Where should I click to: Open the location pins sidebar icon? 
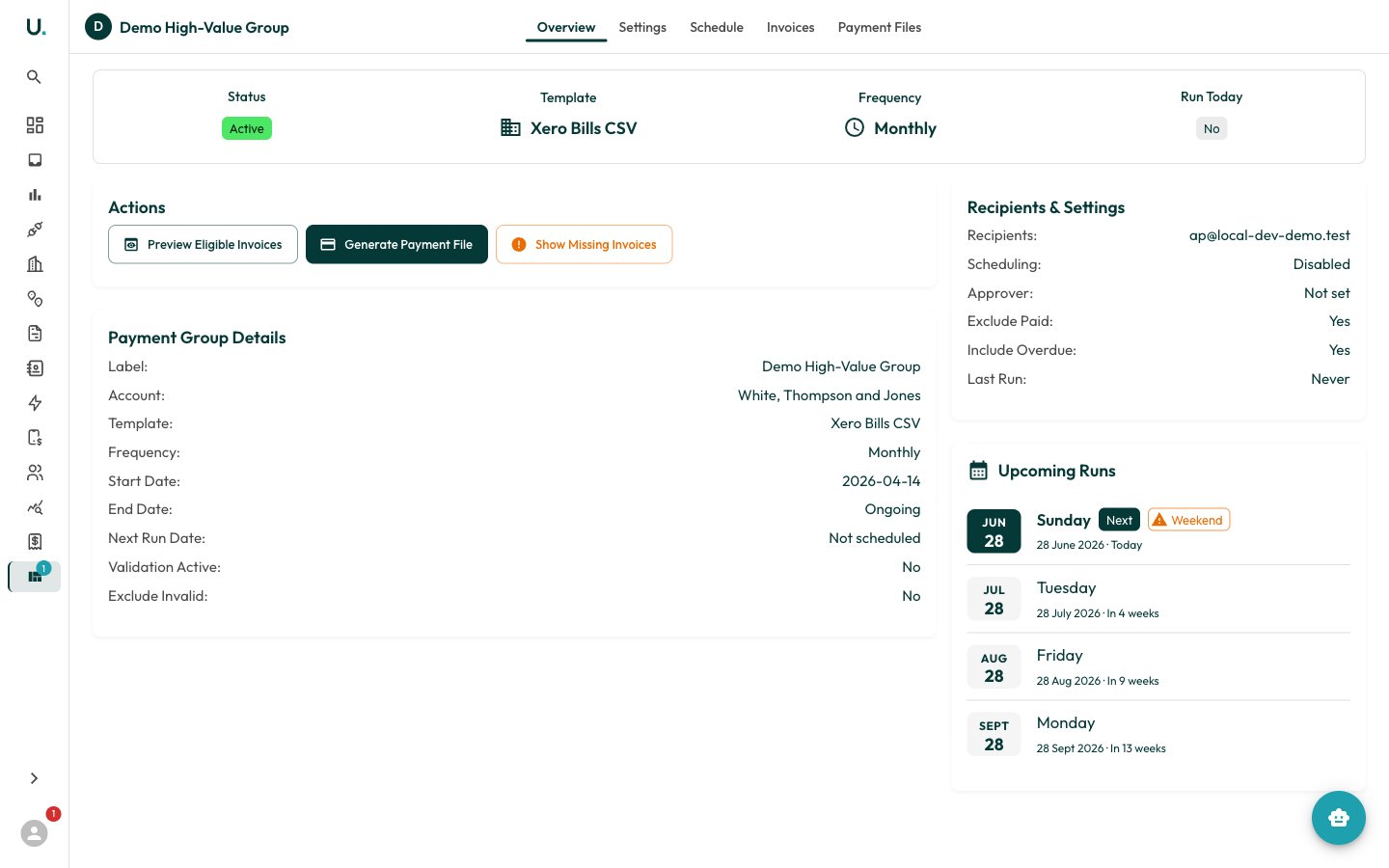(x=35, y=299)
